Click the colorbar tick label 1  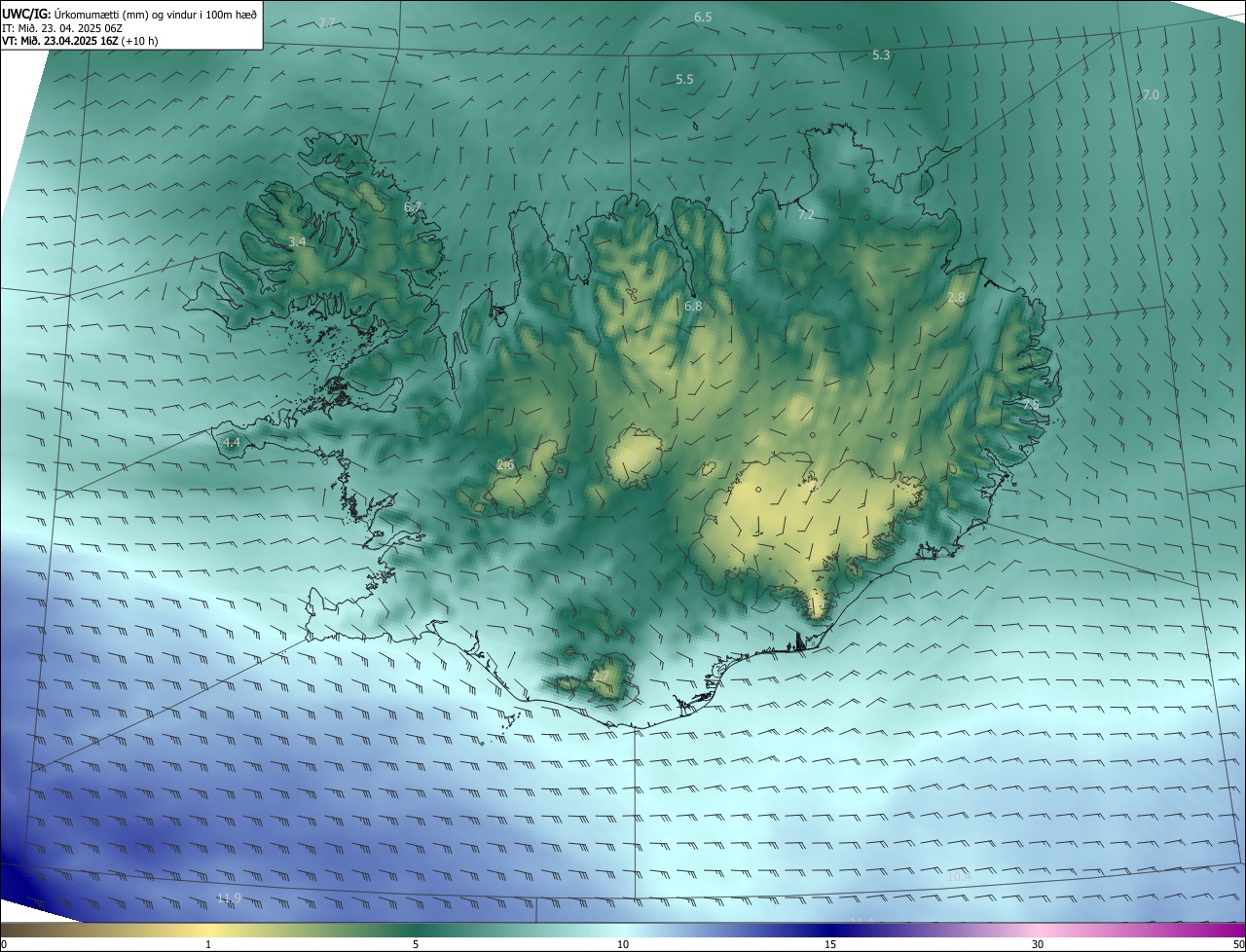208,944
